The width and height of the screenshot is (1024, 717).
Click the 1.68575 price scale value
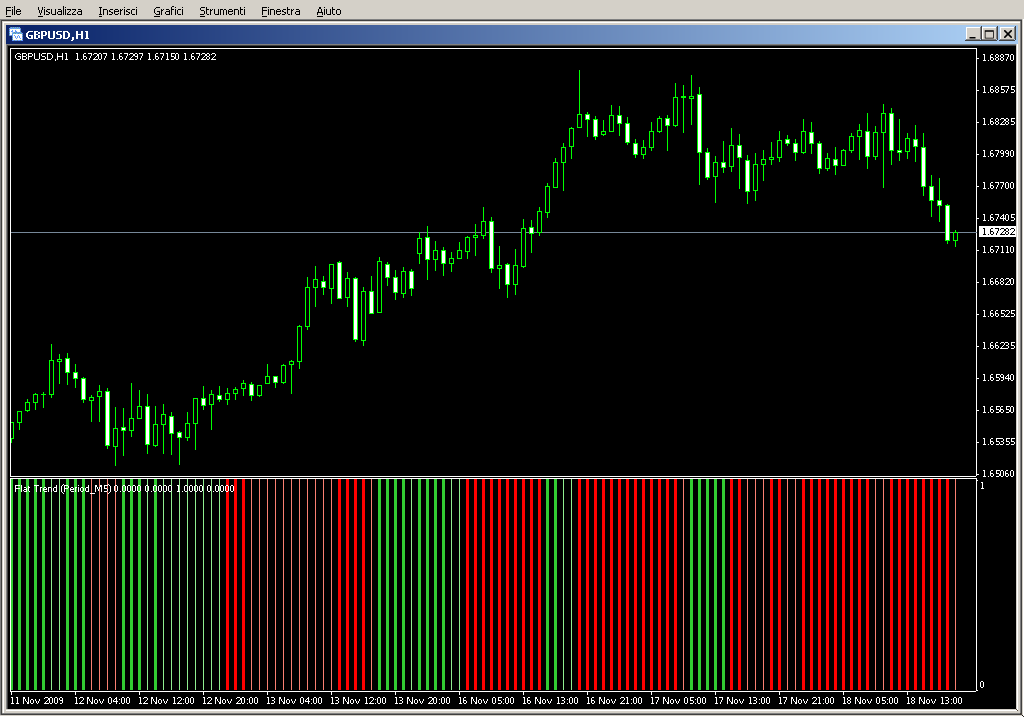(x=998, y=89)
